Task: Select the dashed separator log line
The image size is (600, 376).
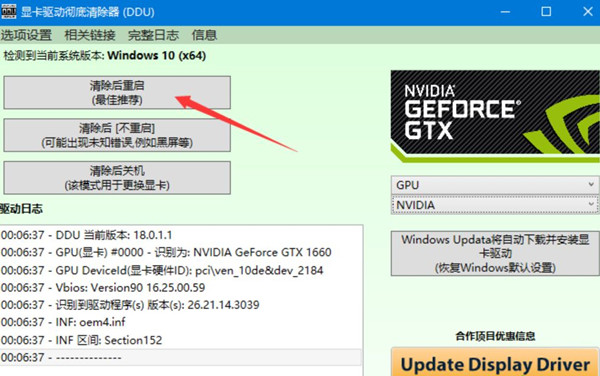Action: (x=181, y=358)
